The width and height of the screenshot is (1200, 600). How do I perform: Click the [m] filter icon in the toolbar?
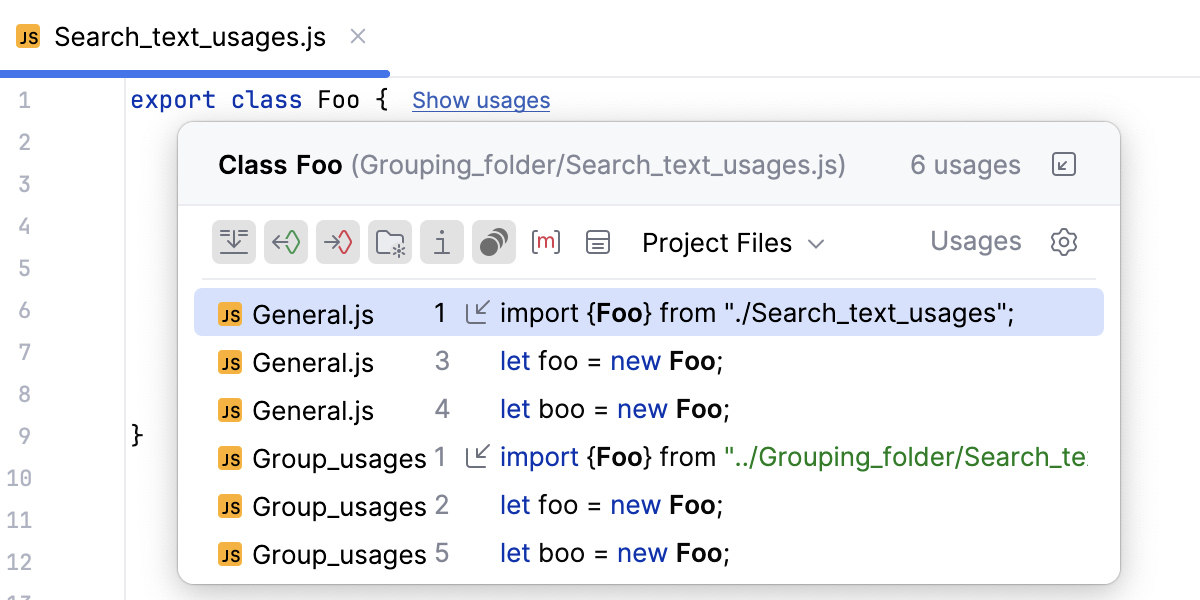click(x=546, y=242)
